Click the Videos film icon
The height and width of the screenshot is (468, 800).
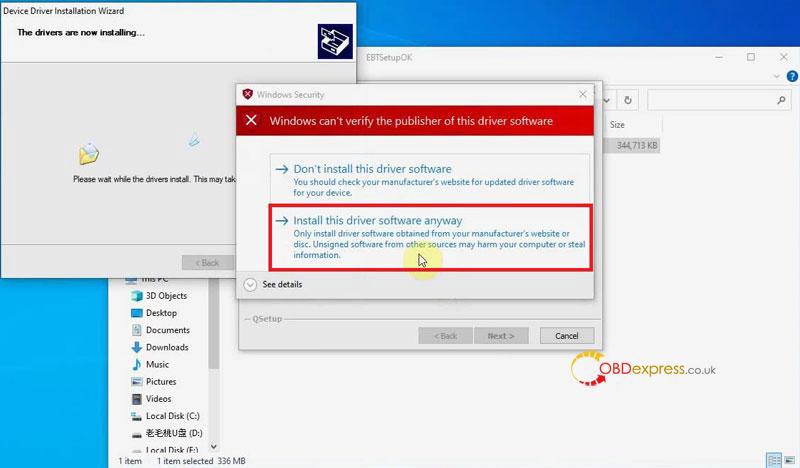(136, 399)
